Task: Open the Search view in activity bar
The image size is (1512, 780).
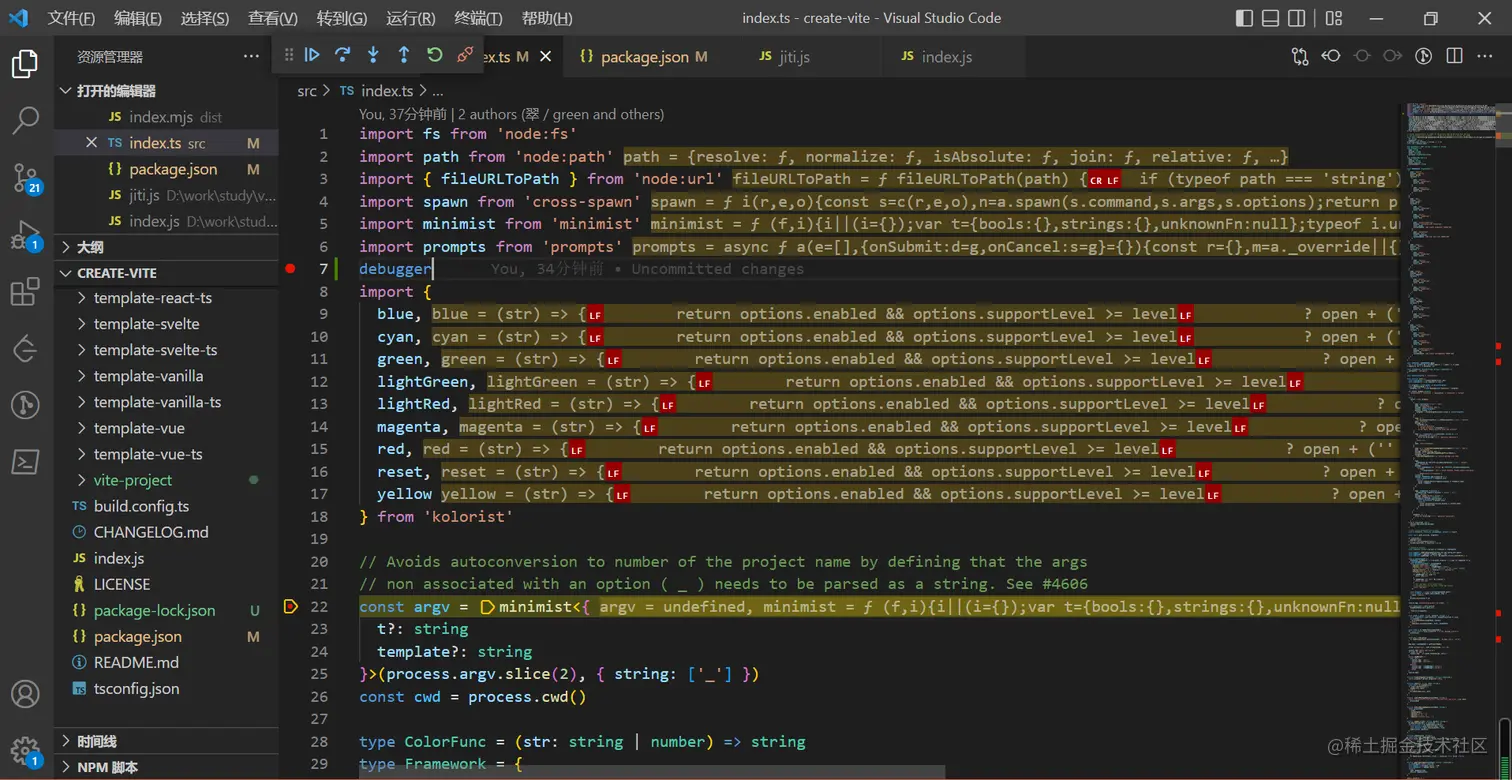Action: click(x=25, y=121)
